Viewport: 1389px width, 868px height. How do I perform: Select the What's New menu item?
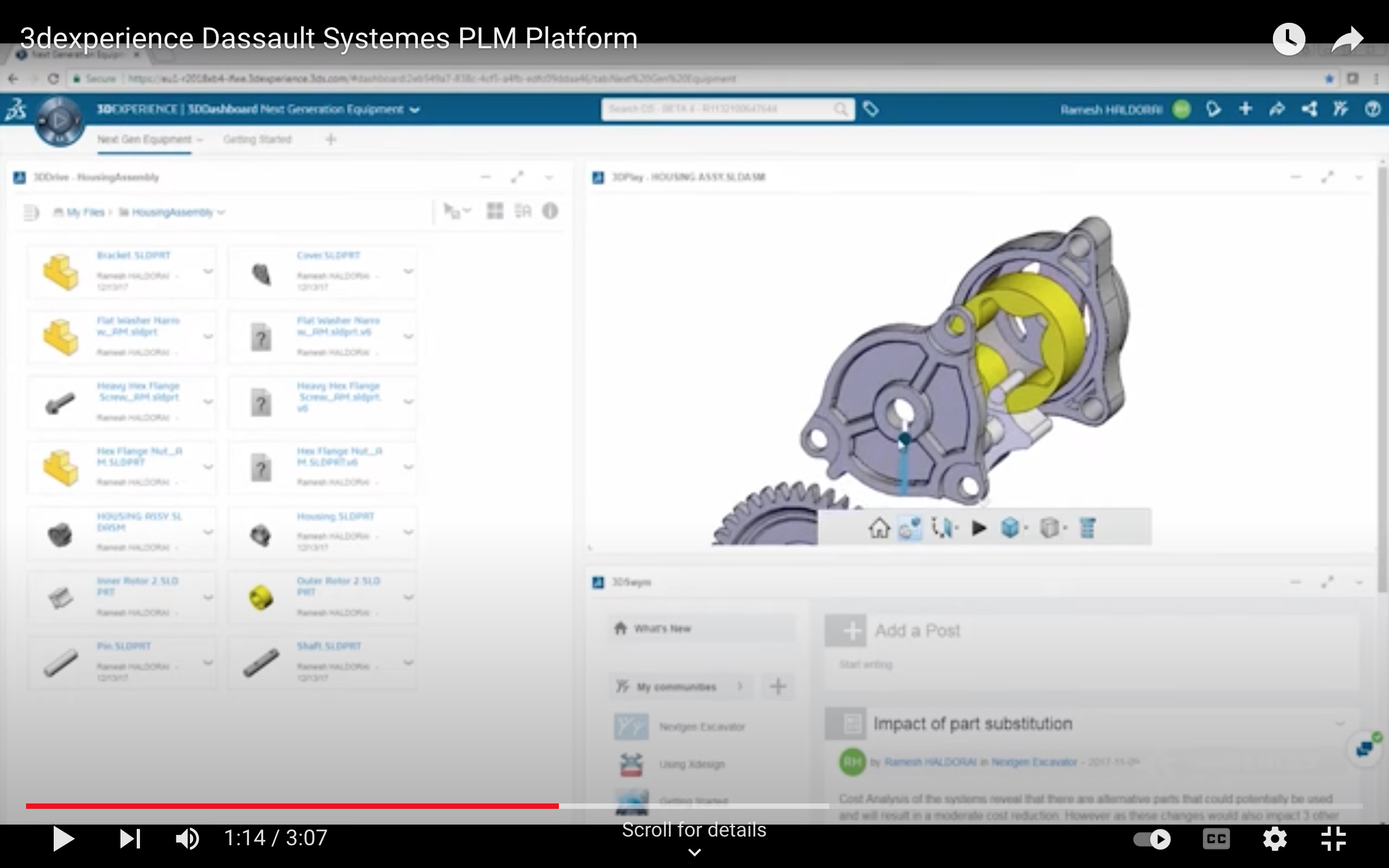(662, 629)
